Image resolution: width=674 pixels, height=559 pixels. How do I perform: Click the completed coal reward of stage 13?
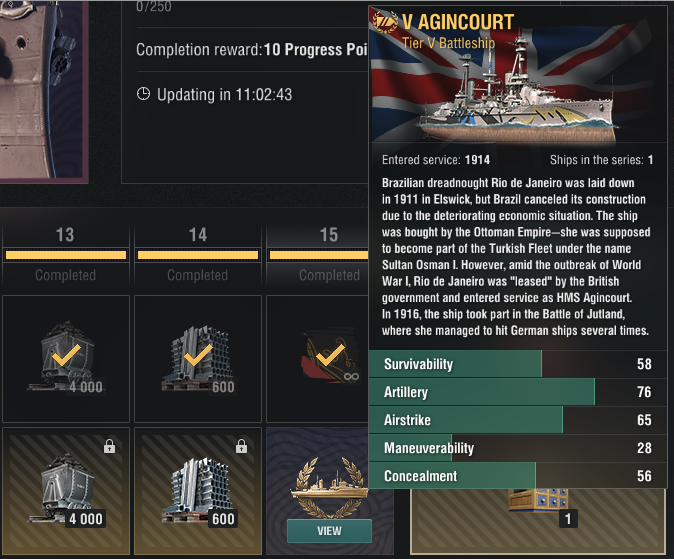tap(66, 359)
